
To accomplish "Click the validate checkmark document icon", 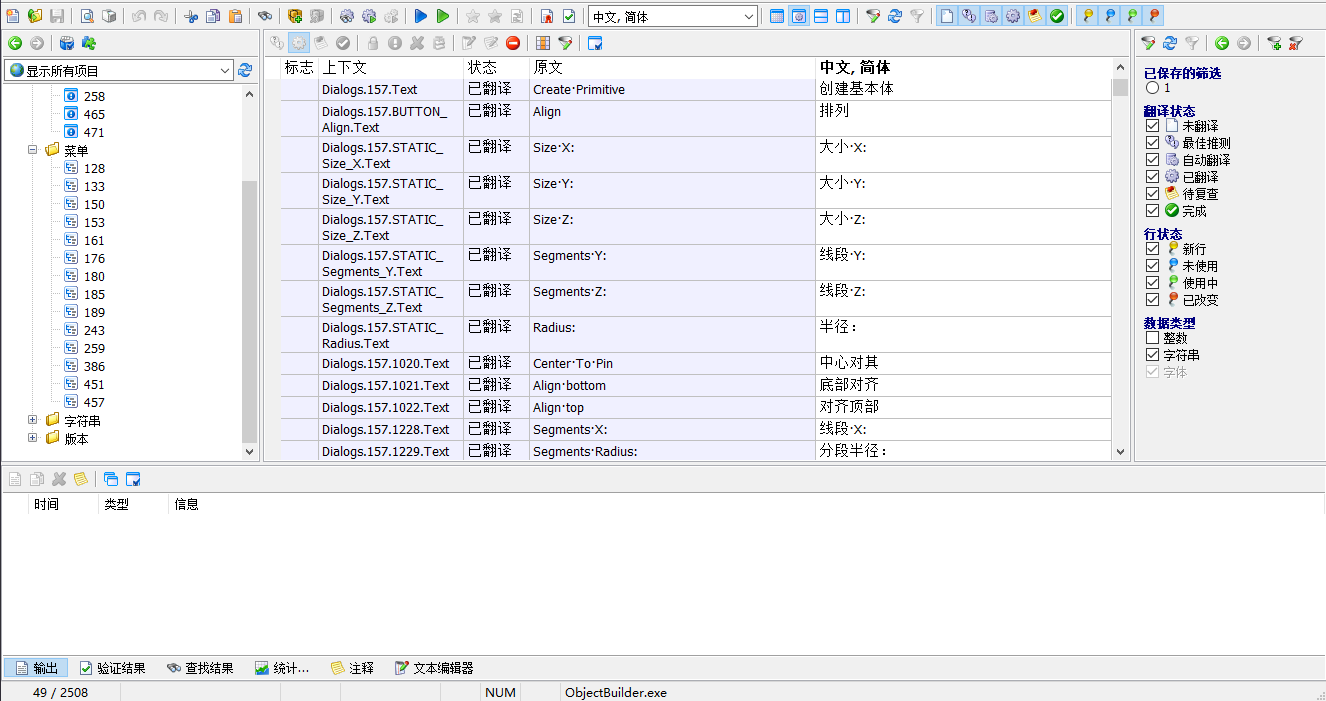I will [x=569, y=16].
